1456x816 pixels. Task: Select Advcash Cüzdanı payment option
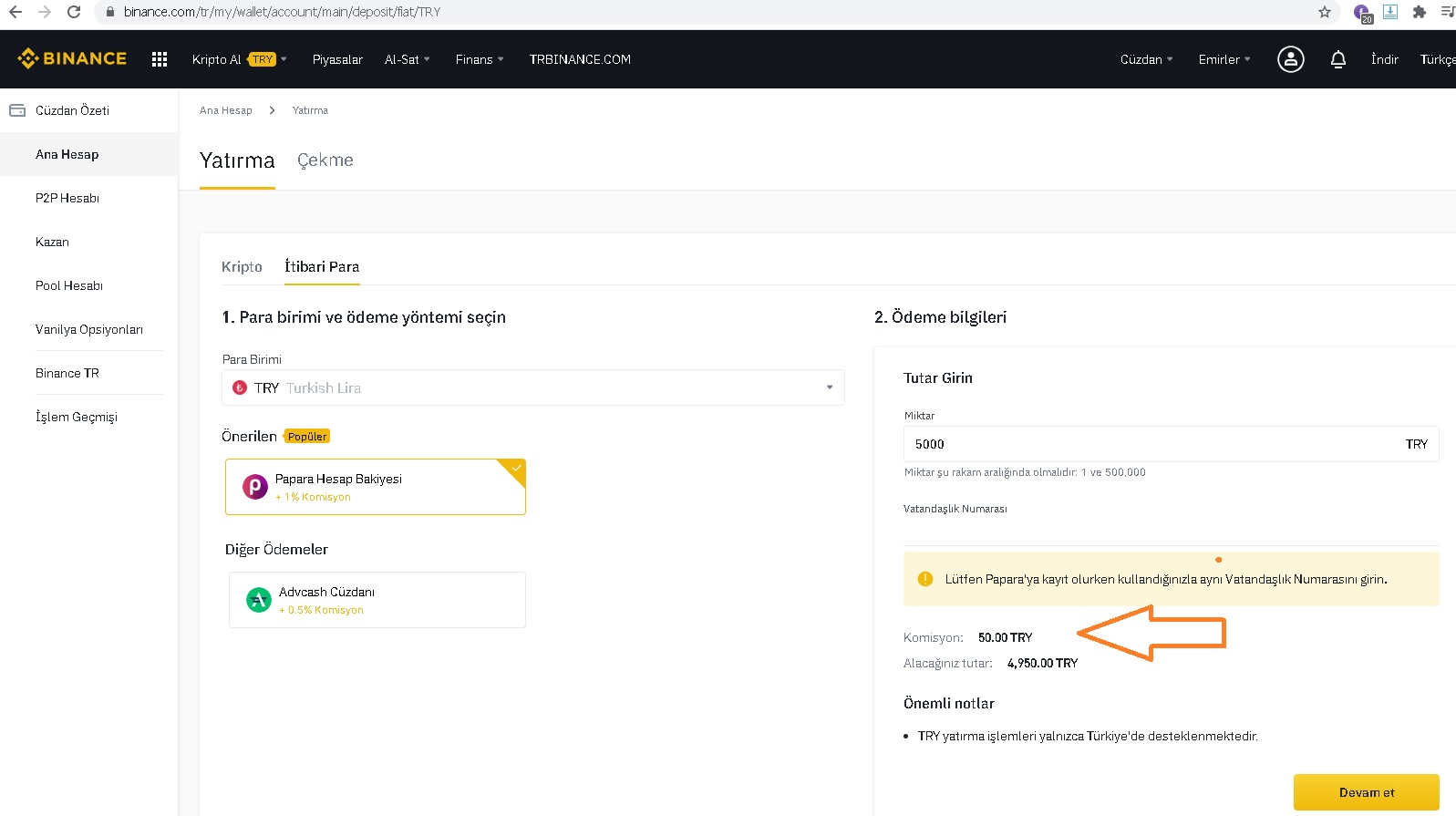tap(377, 600)
